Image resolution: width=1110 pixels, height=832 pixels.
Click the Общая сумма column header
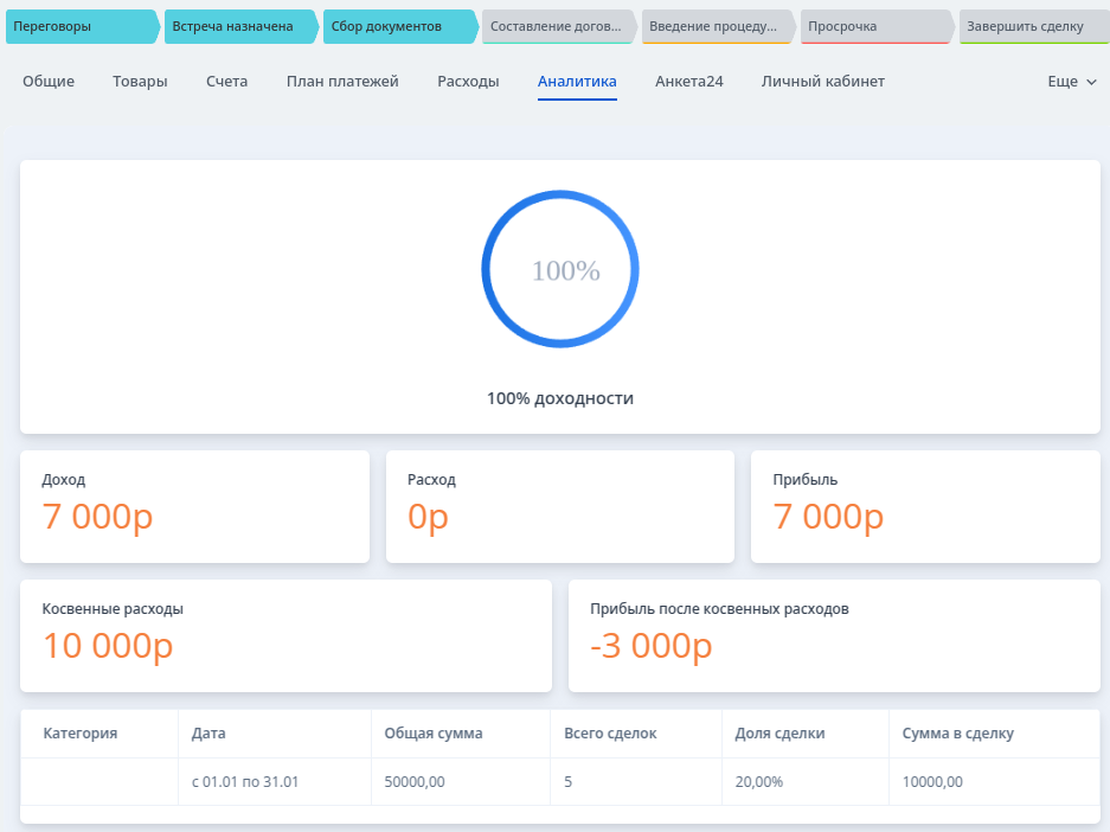(x=434, y=734)
